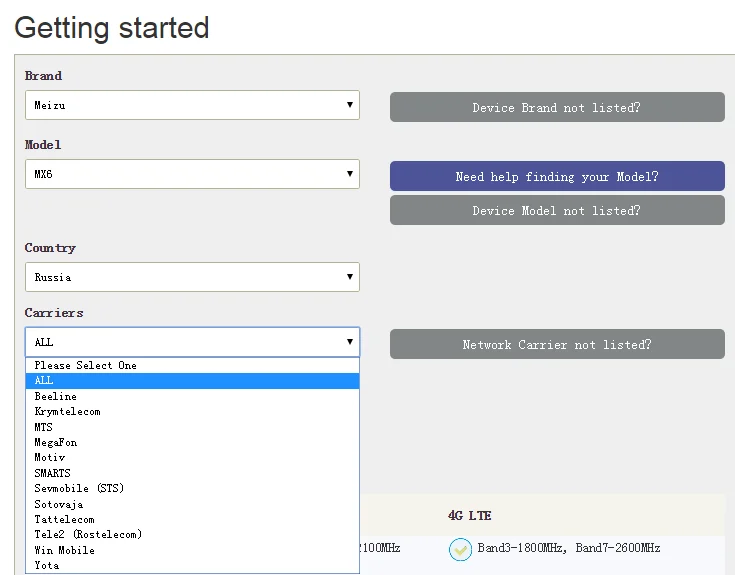Click the 4G LTE column header
The image size is (735, 575).
point(470,515)
